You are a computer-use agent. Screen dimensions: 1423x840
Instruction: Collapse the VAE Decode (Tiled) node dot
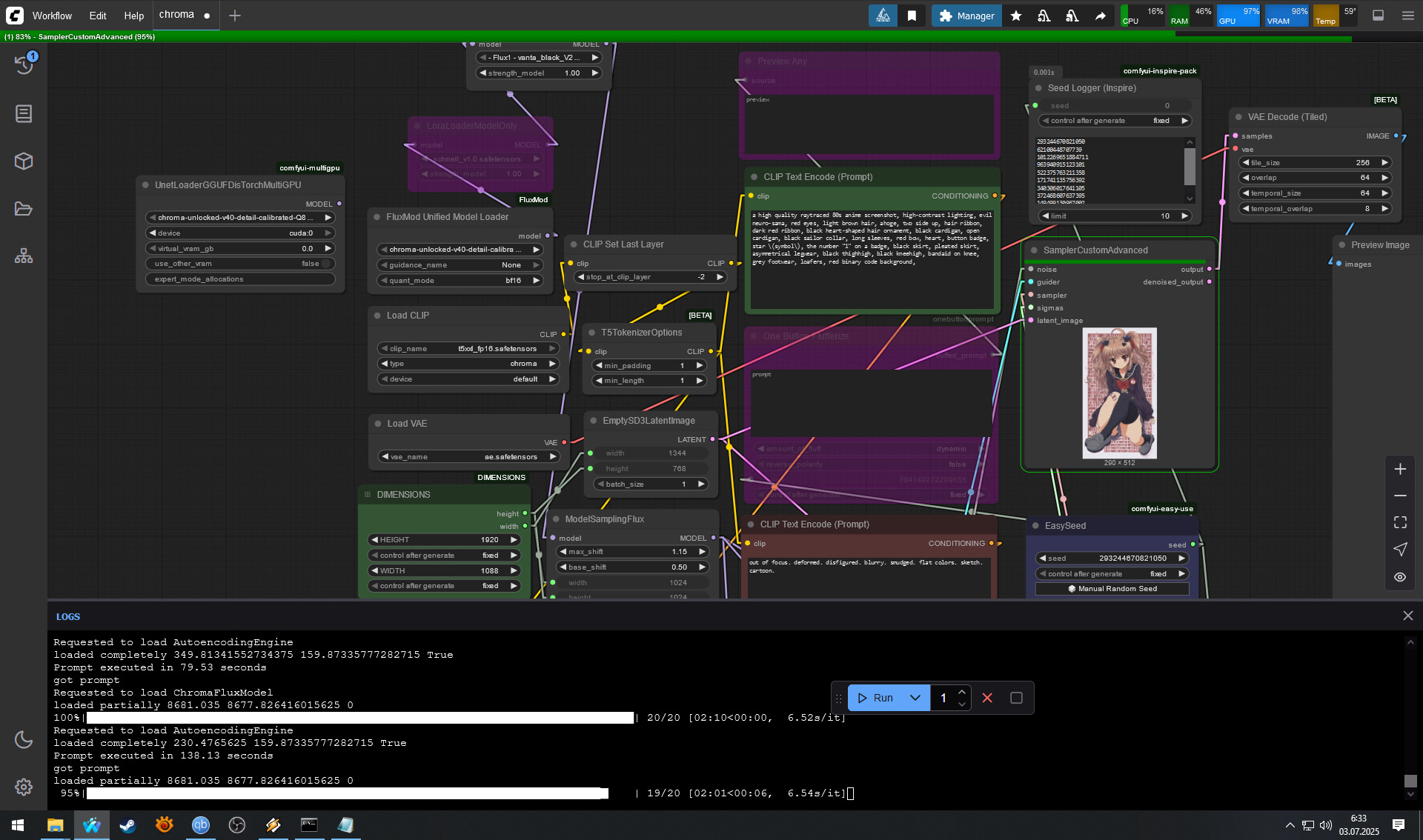(x=1238, y=117)
